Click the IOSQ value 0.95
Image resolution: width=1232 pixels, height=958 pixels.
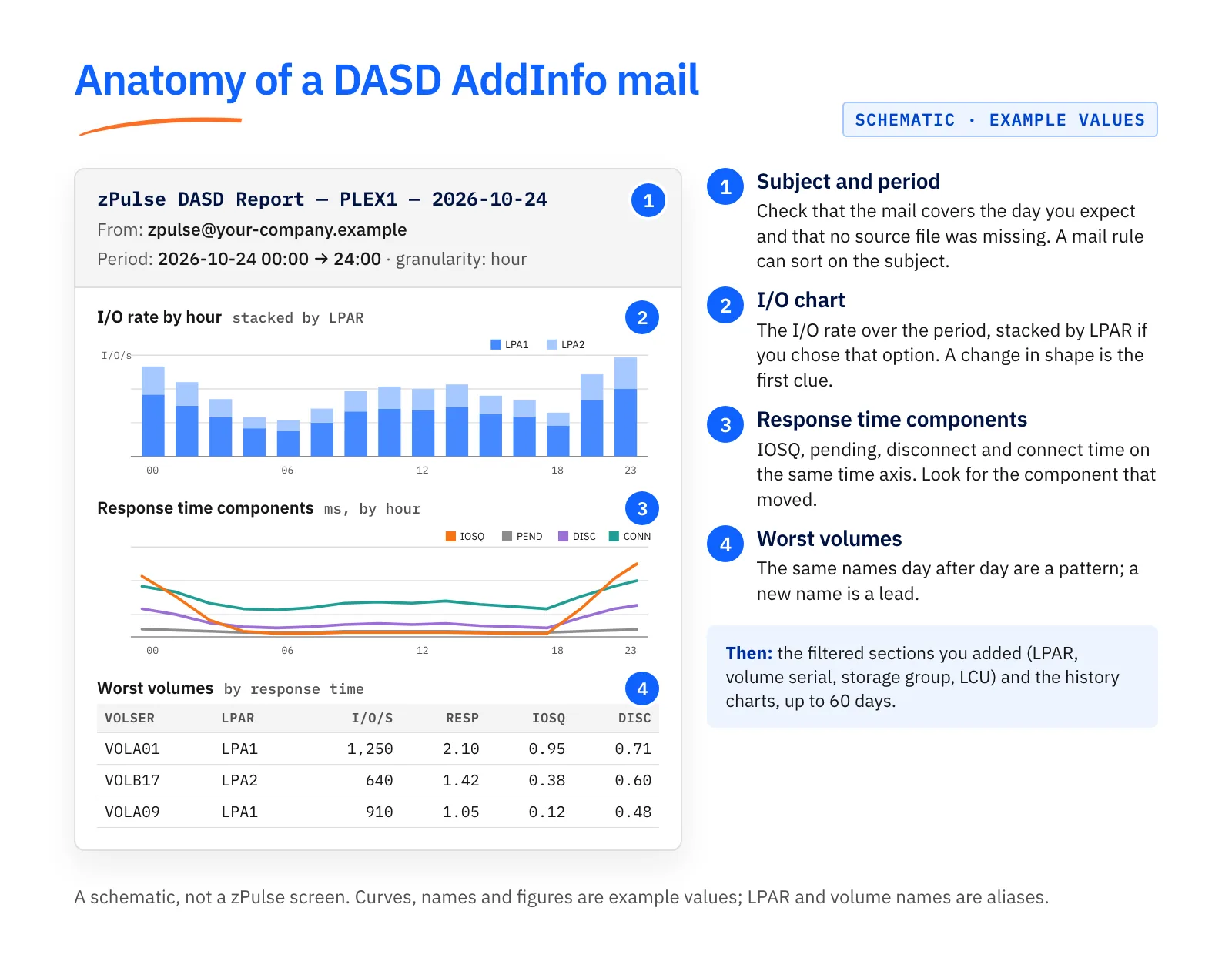coord(547,749)
